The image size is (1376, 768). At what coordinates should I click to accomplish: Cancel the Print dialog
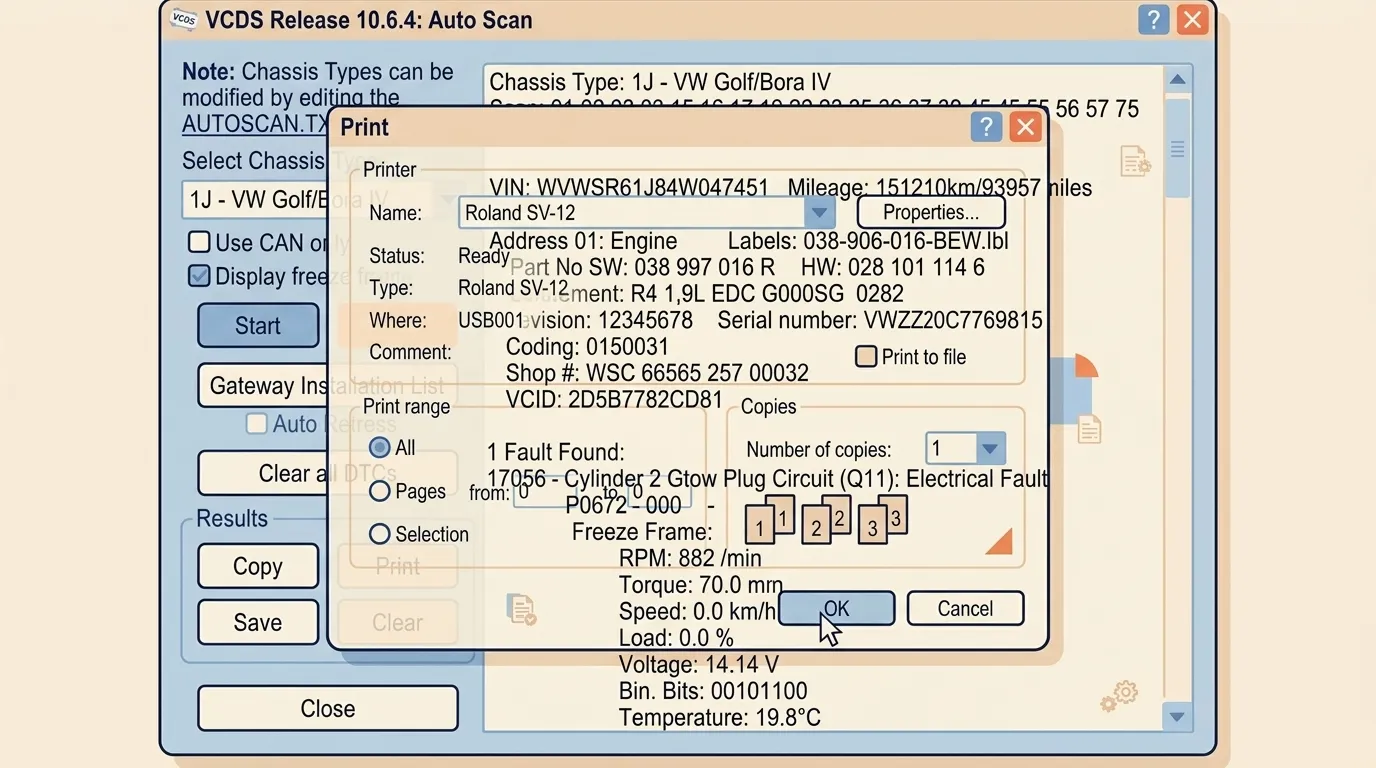pyautogui.click(x=965, y=608)
